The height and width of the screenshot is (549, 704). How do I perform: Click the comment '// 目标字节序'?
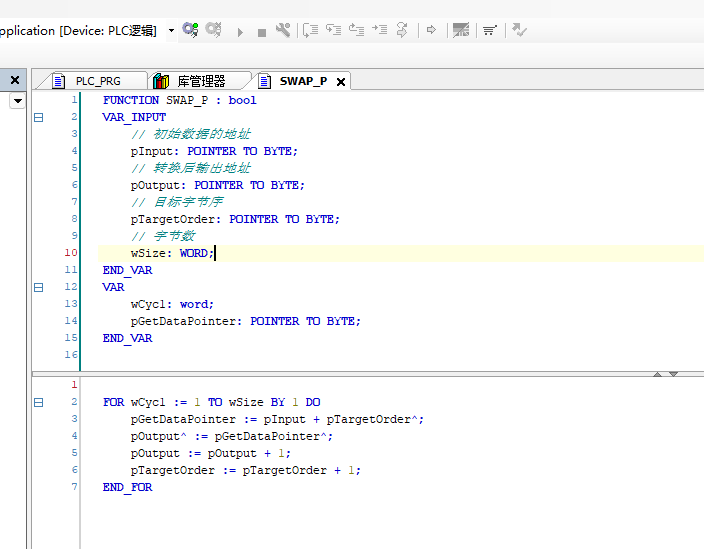point(177,202)
